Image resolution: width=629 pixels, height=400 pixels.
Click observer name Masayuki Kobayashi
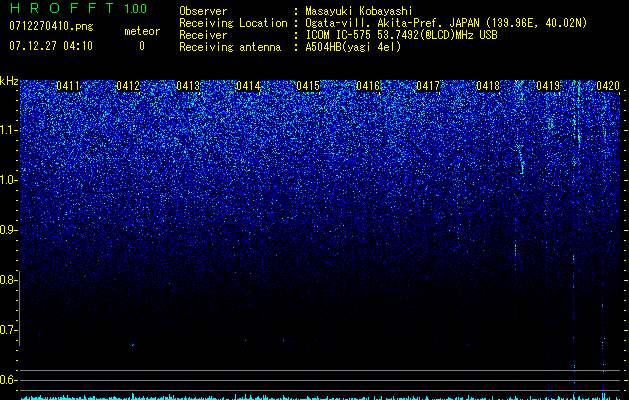pos(359,11)
